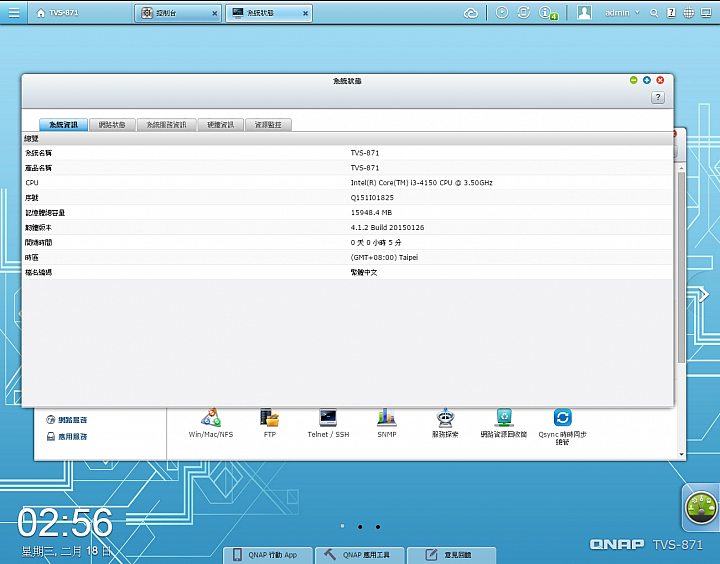Select 網路服務 in control panel sidebar
Image resolution: width=720 pixels, height=564 pixels.
[x=67, y=420]
